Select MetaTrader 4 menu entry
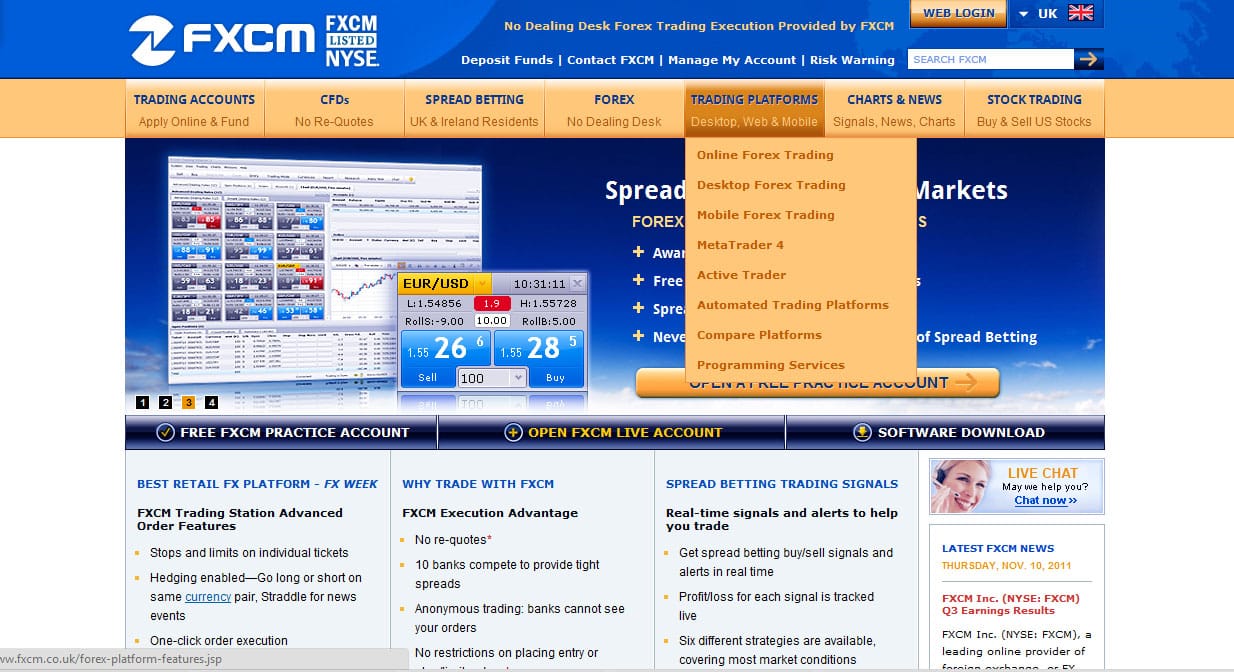Image resolution: width=1234 pixels, height=672 pixels. [740, 245]
